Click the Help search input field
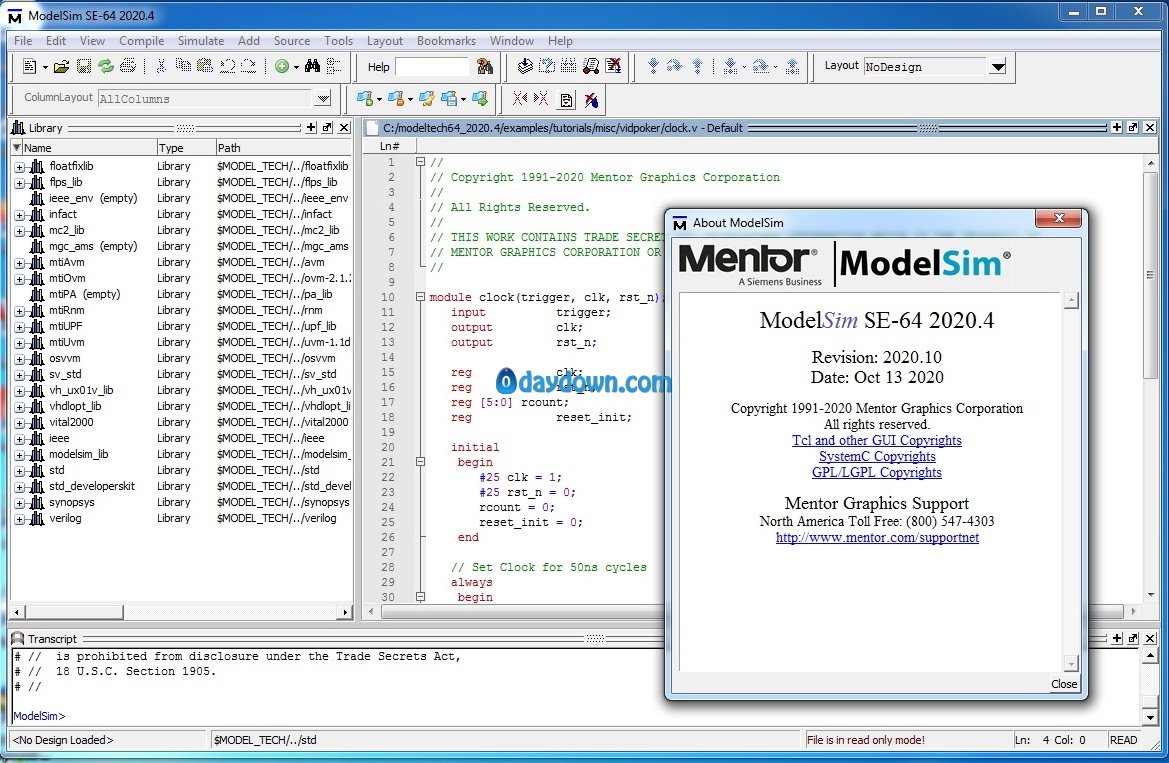 432,67
